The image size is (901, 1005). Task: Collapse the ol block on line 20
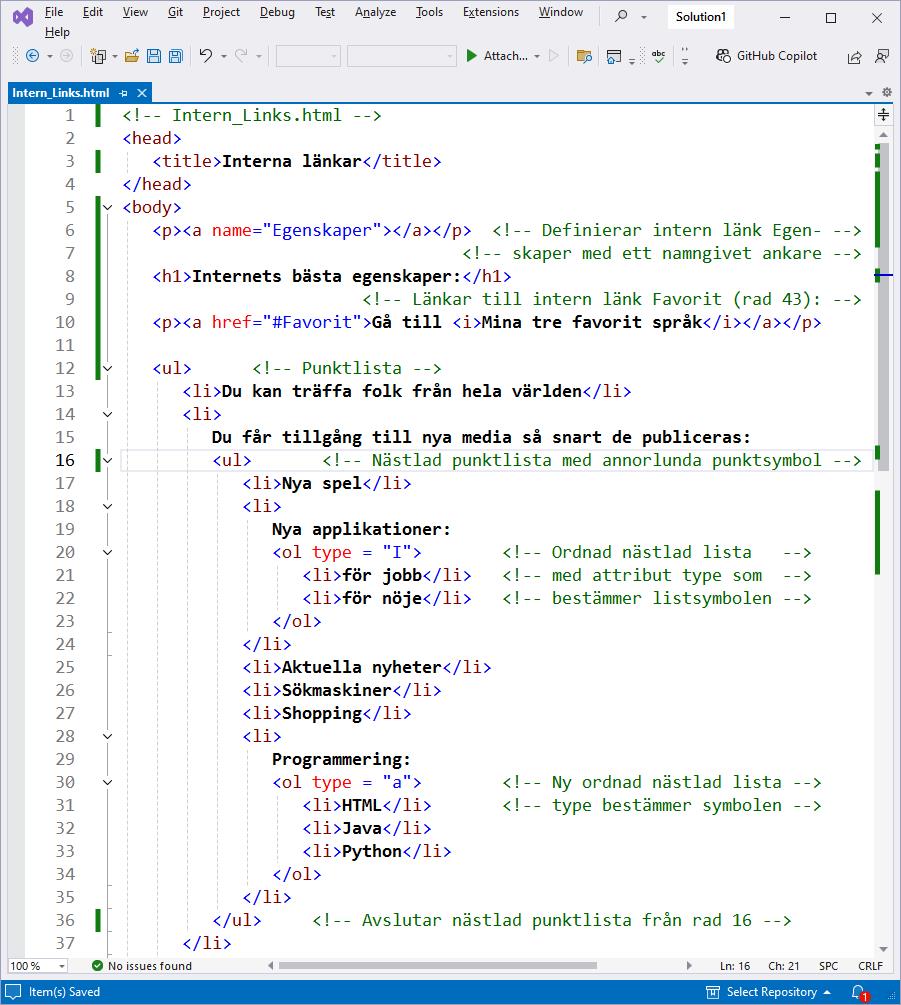click(108, 552)
